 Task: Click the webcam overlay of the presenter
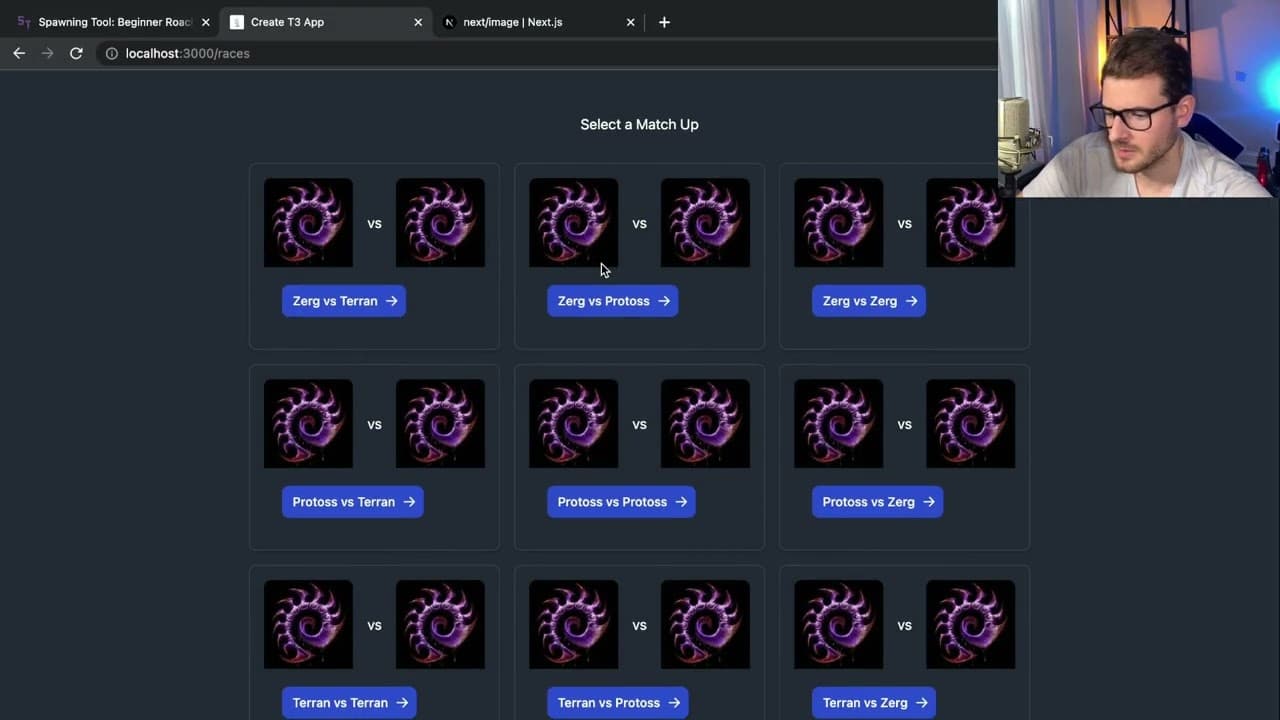1139,98
